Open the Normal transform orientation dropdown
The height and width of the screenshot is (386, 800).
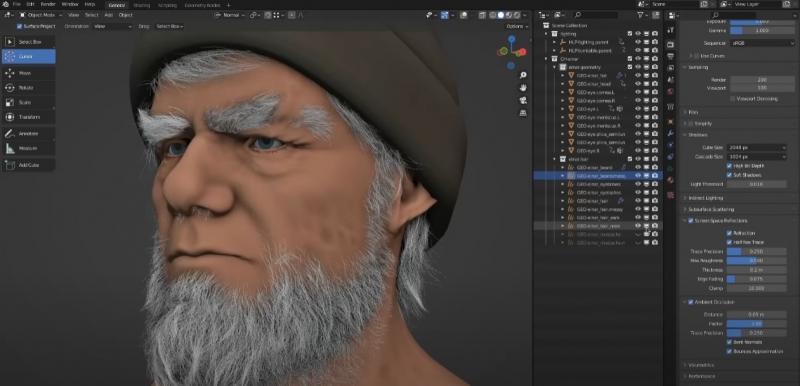[x=232, y=15]
